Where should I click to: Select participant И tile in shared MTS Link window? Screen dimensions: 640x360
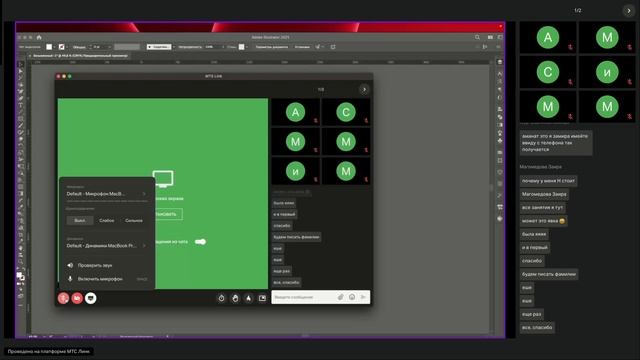coord(296,171)
